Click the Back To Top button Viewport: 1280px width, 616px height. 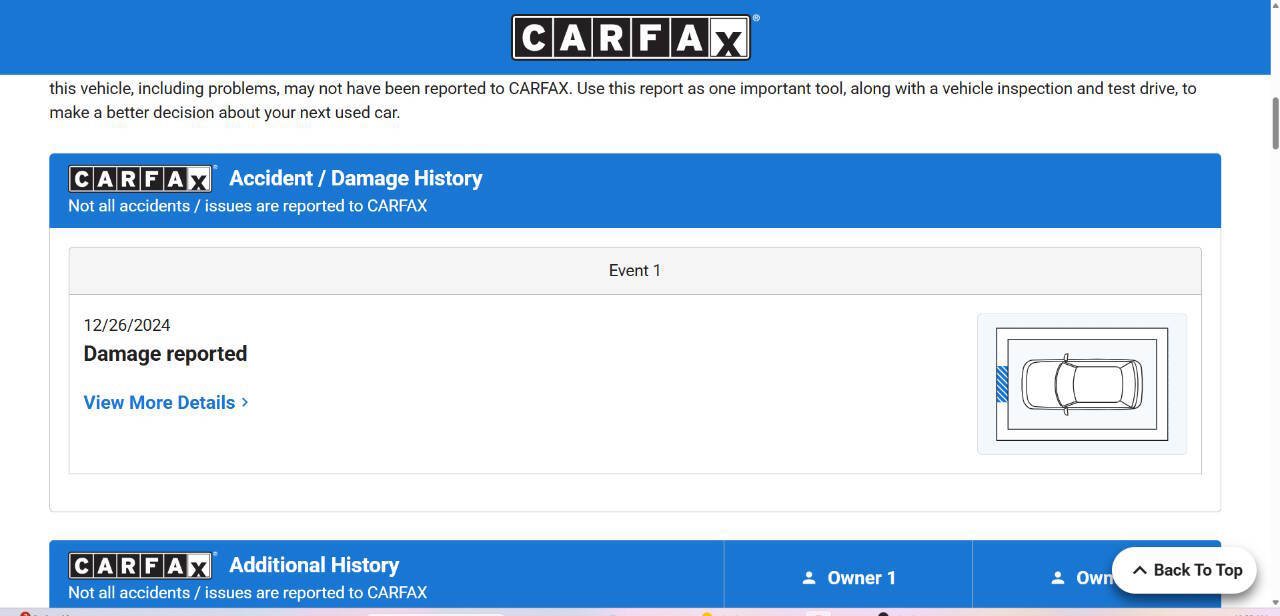point(1185,570)
